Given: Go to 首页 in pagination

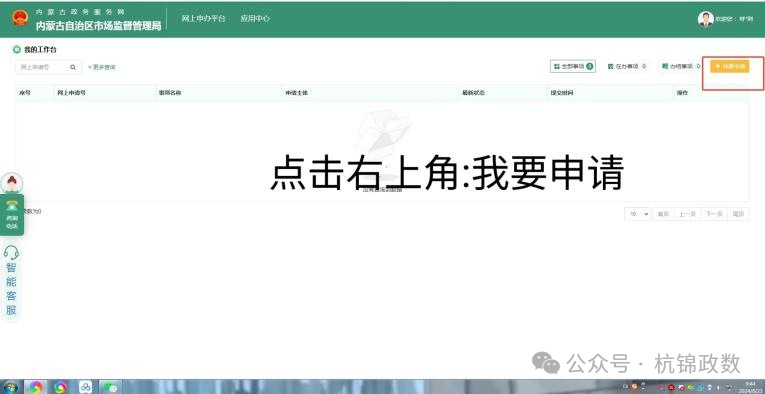Looking at the screenshot, I should [663, 214].
